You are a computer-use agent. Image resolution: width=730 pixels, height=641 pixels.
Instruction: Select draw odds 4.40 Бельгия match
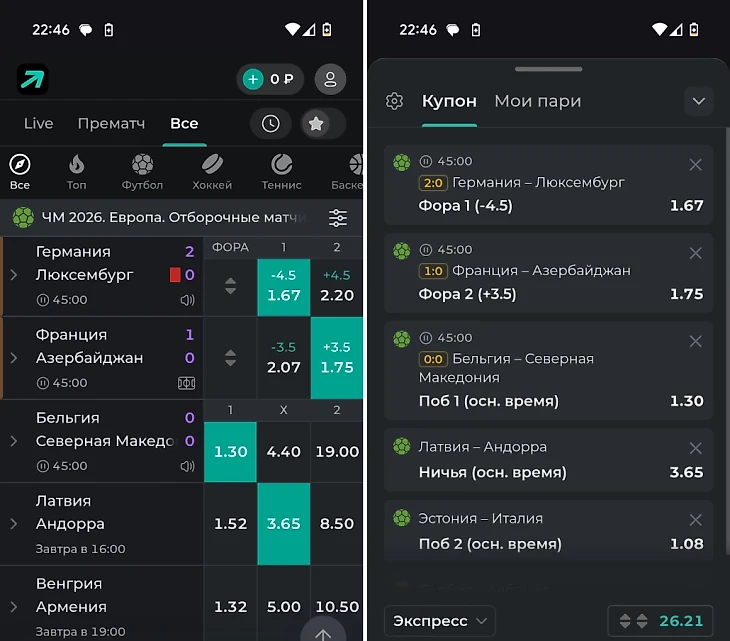click(284, 452)
